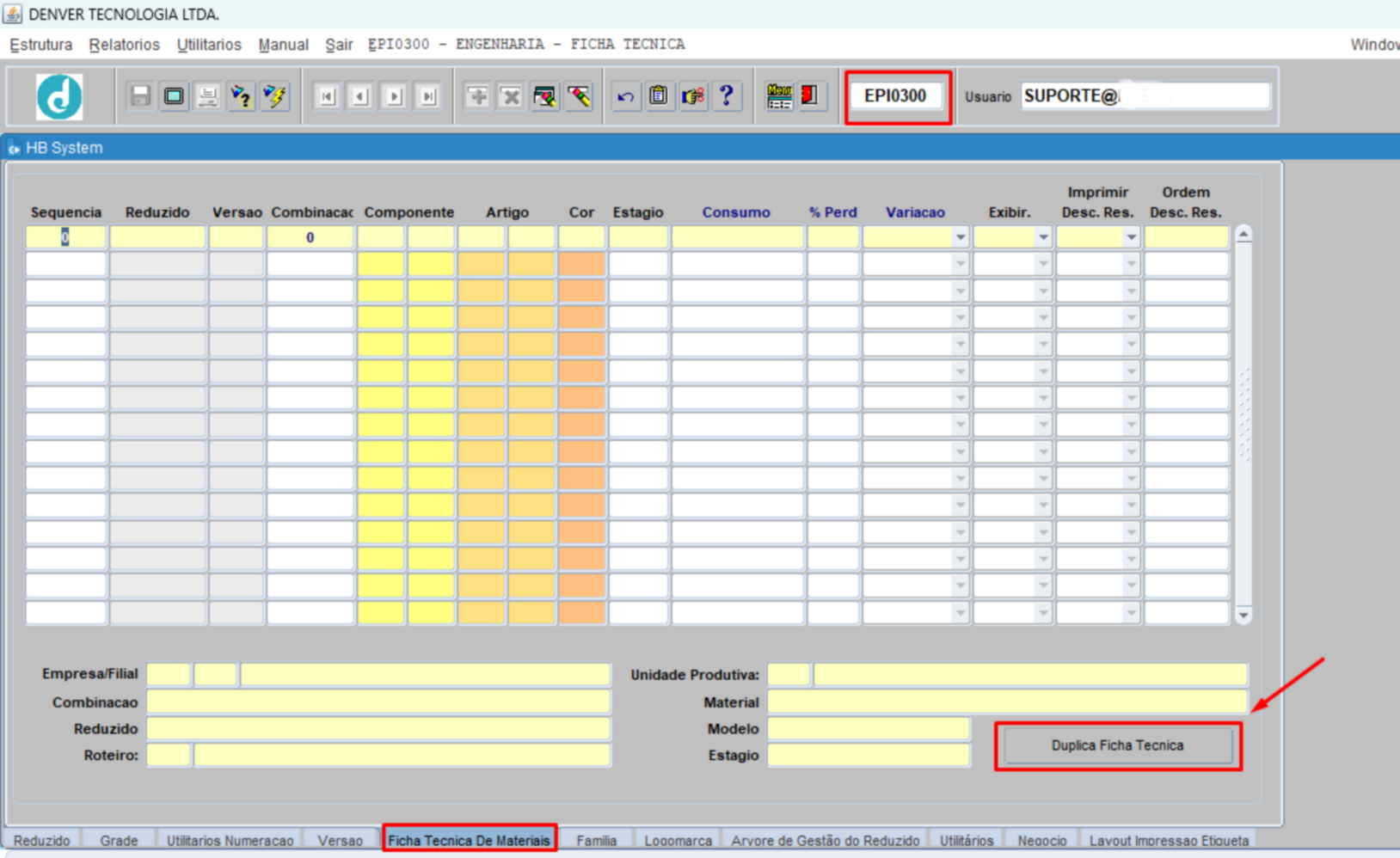Open the Estrutura menu

tap(41, 45)
